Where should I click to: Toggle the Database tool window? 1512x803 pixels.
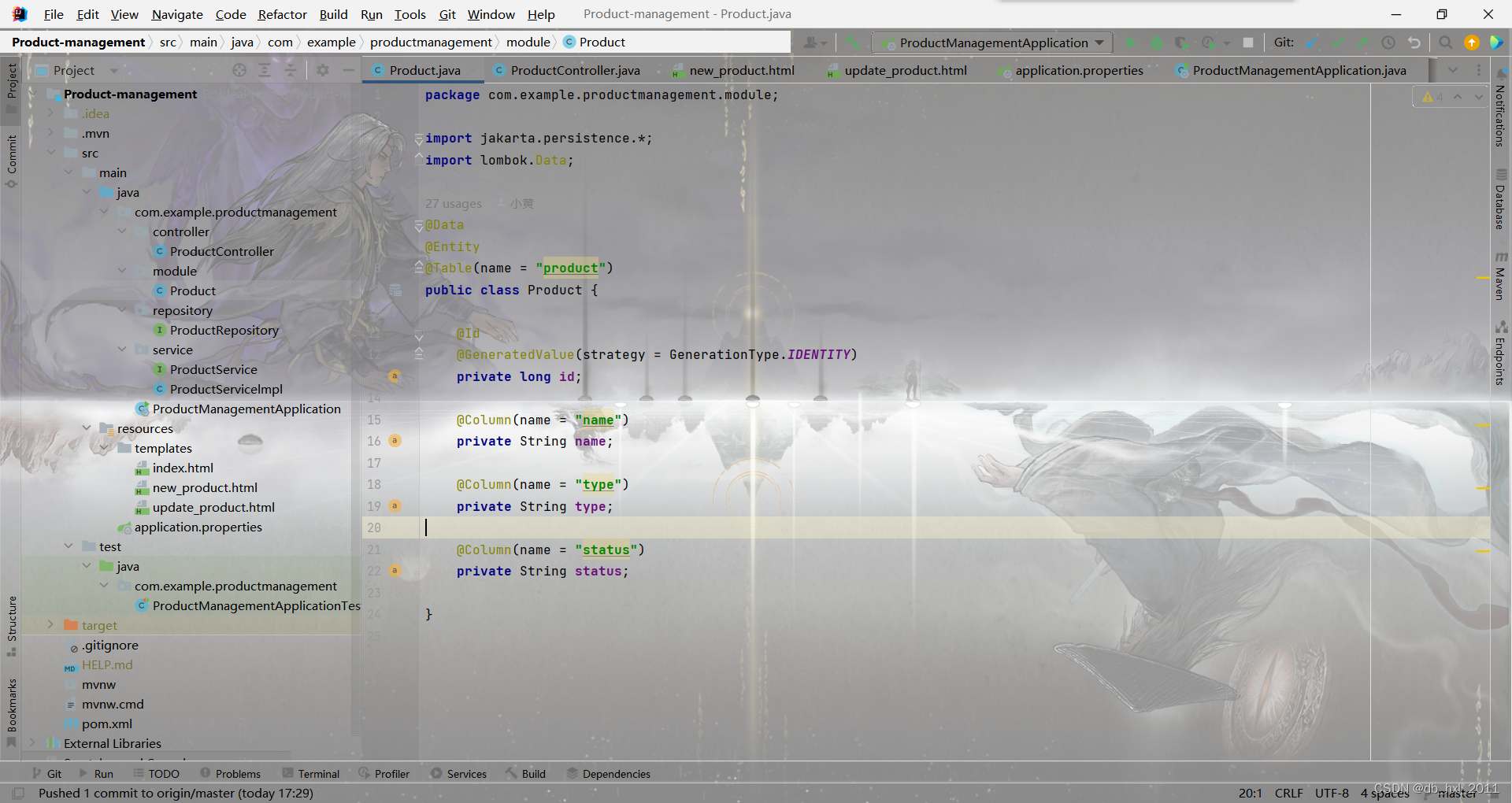pos(1500,199)
